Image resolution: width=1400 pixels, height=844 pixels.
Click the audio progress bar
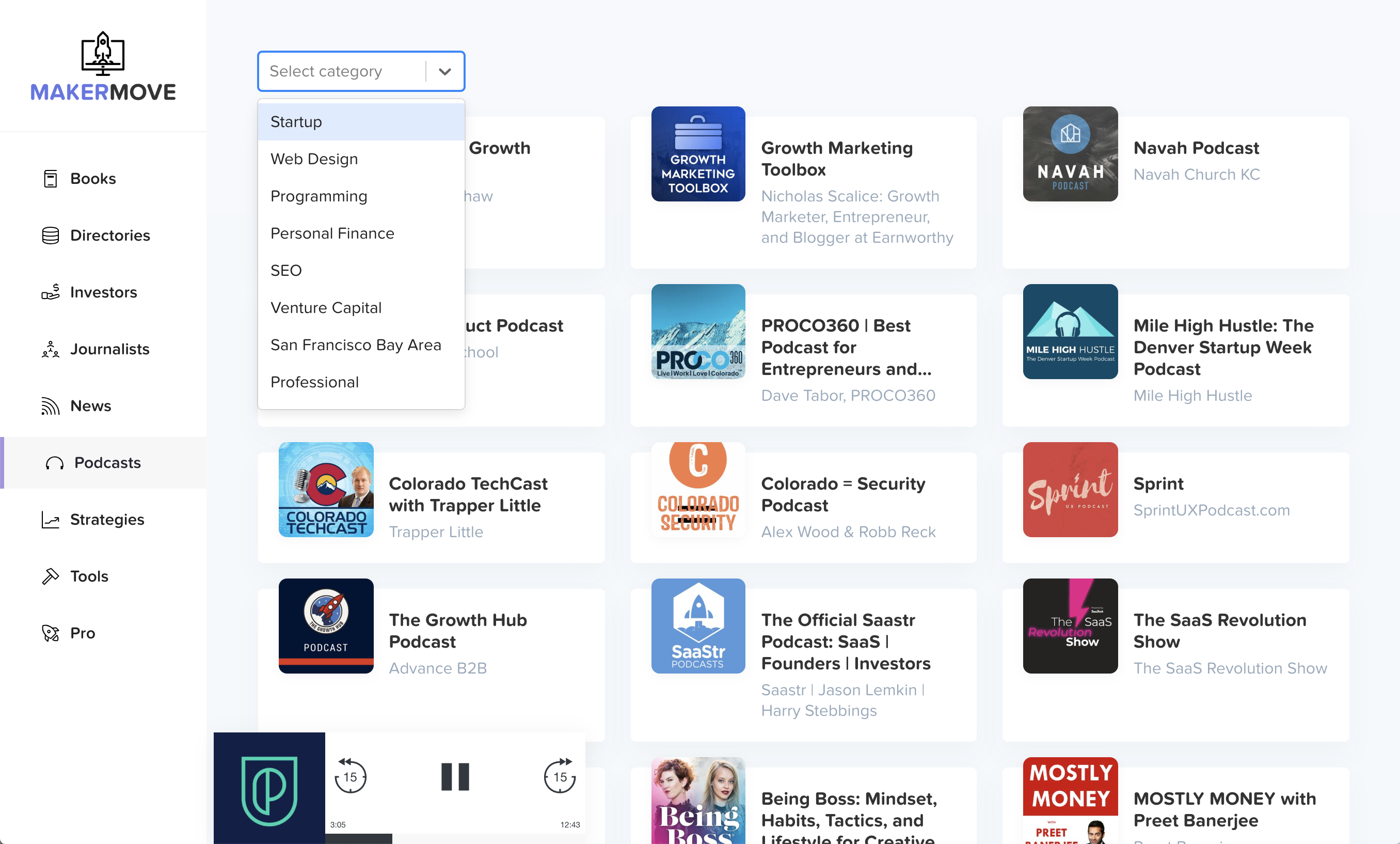coord(455,838)
